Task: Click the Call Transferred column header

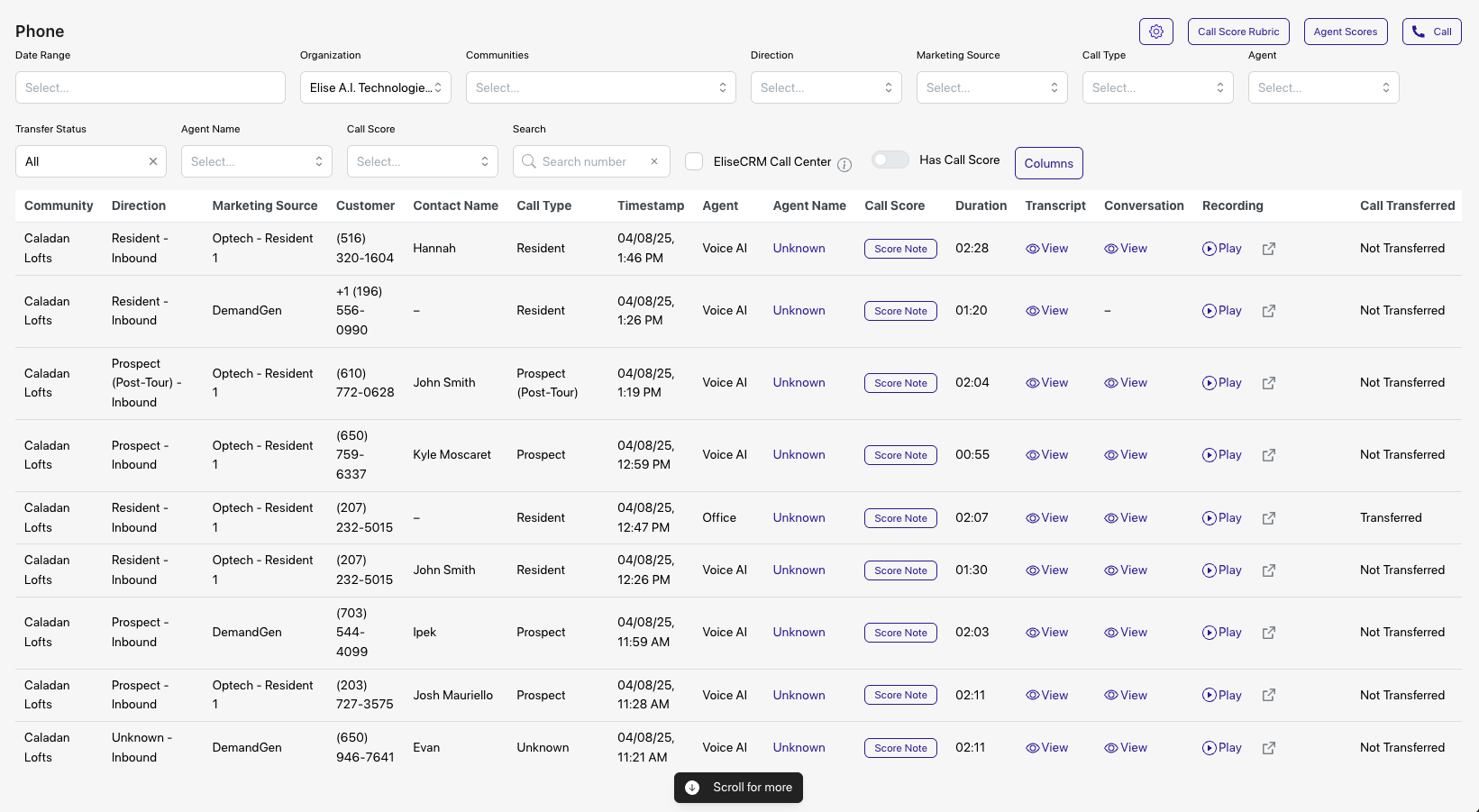Action: [x=1407, y=205]
